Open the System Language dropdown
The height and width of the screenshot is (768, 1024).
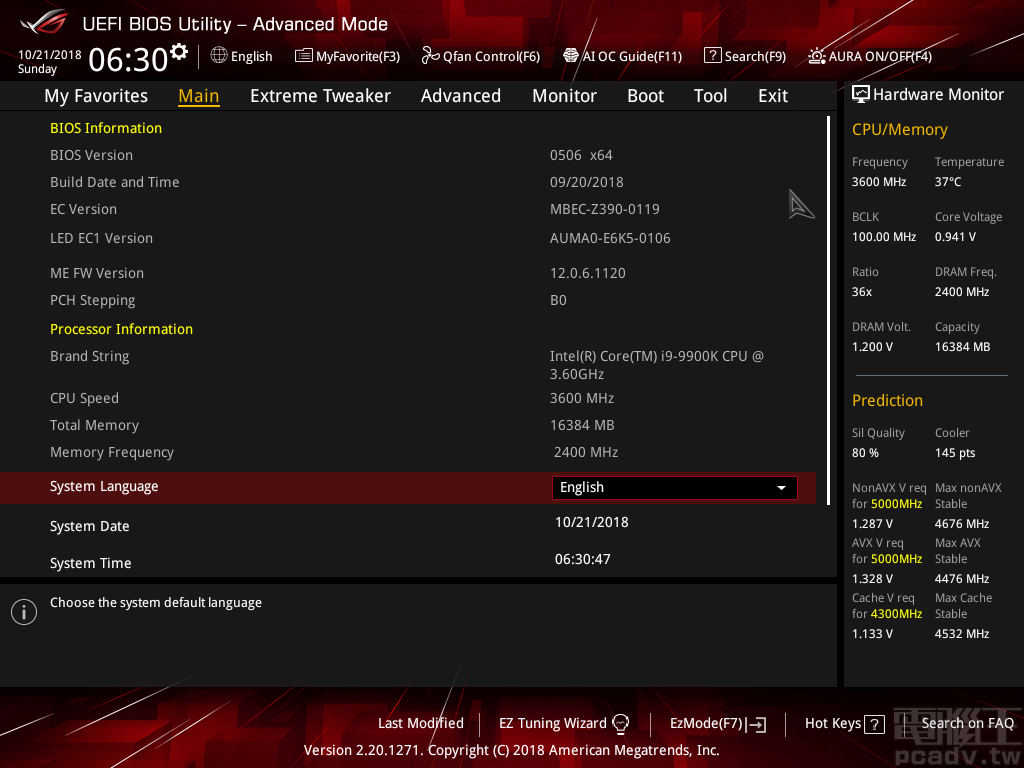coord(675,488)
